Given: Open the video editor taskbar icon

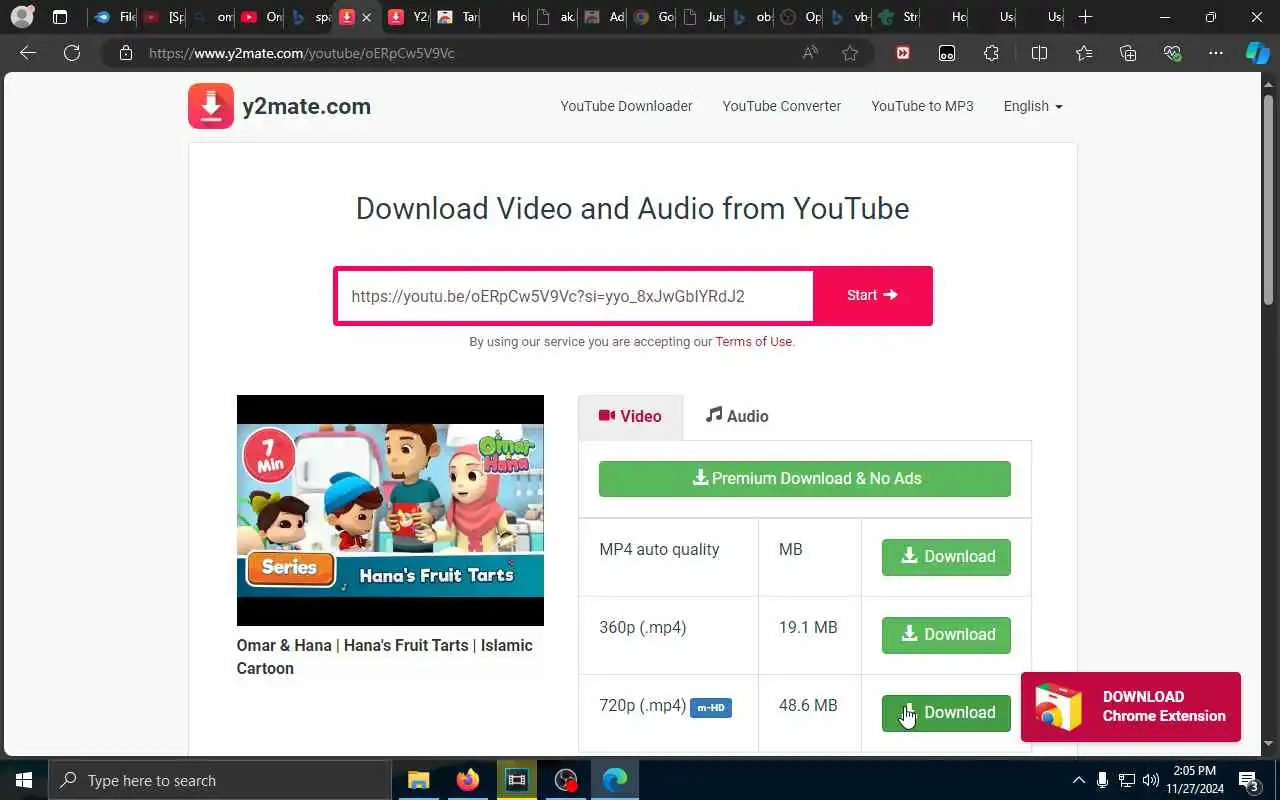Looking at the screenshot, I should (x=516, y=780).
